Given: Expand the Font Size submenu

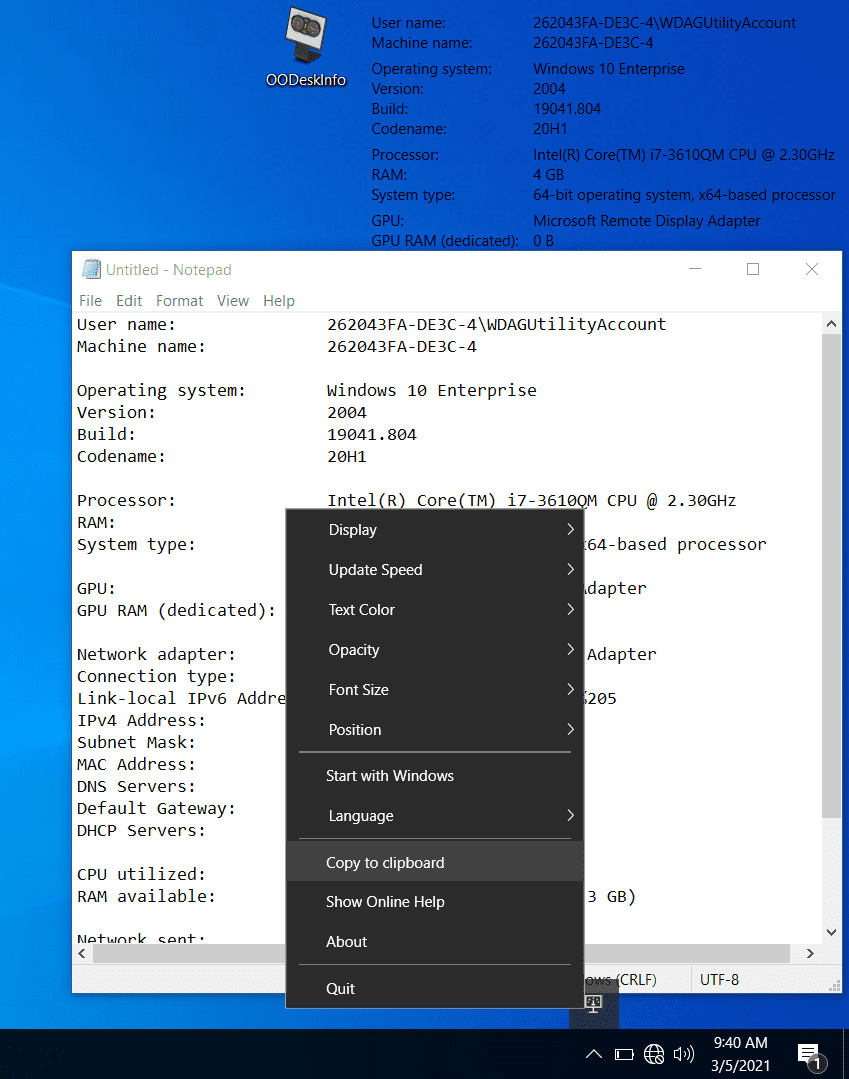Looking at the screenshot, I should tap(435, 690).
